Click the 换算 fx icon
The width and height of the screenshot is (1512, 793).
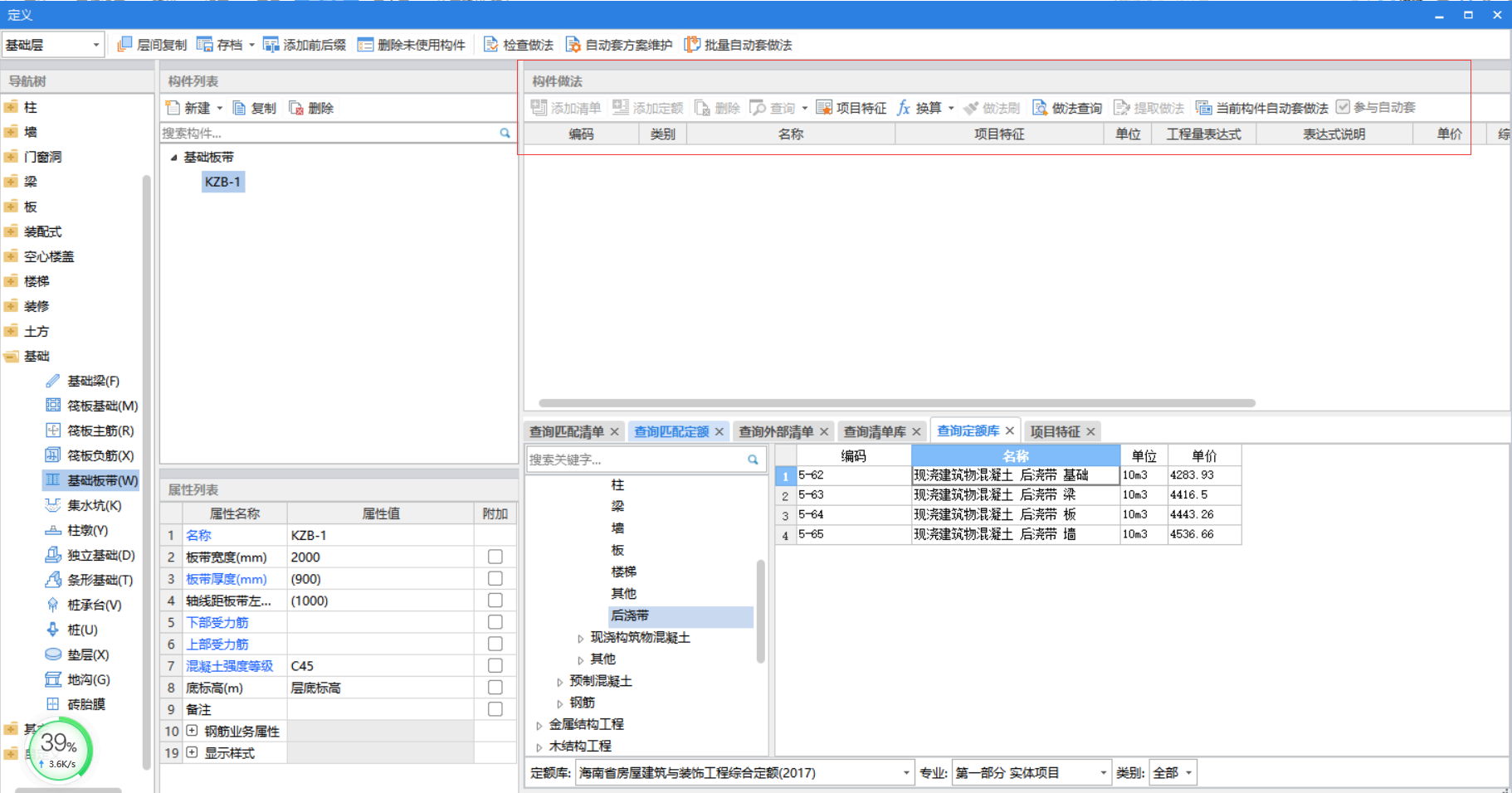coord(904,108)
